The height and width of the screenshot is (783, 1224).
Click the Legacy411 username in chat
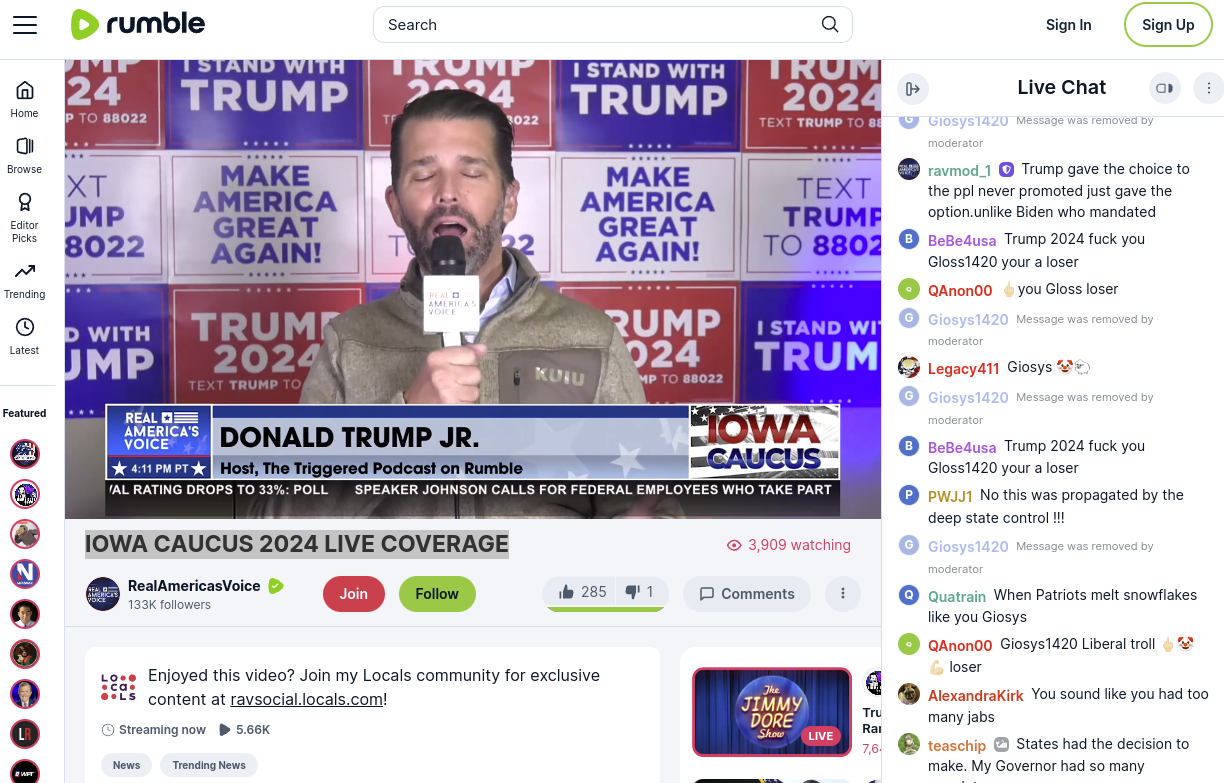[x=963, y=369]
